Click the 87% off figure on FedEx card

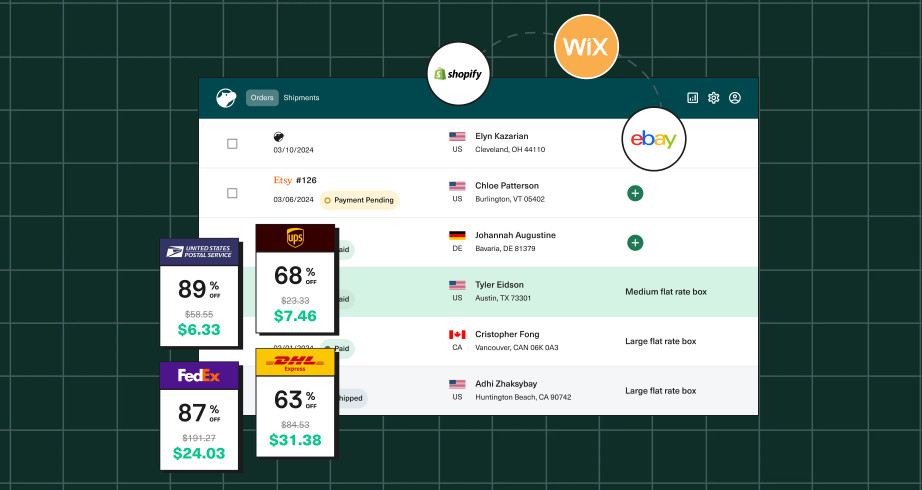pyautogui.click(x=199, y=413)
